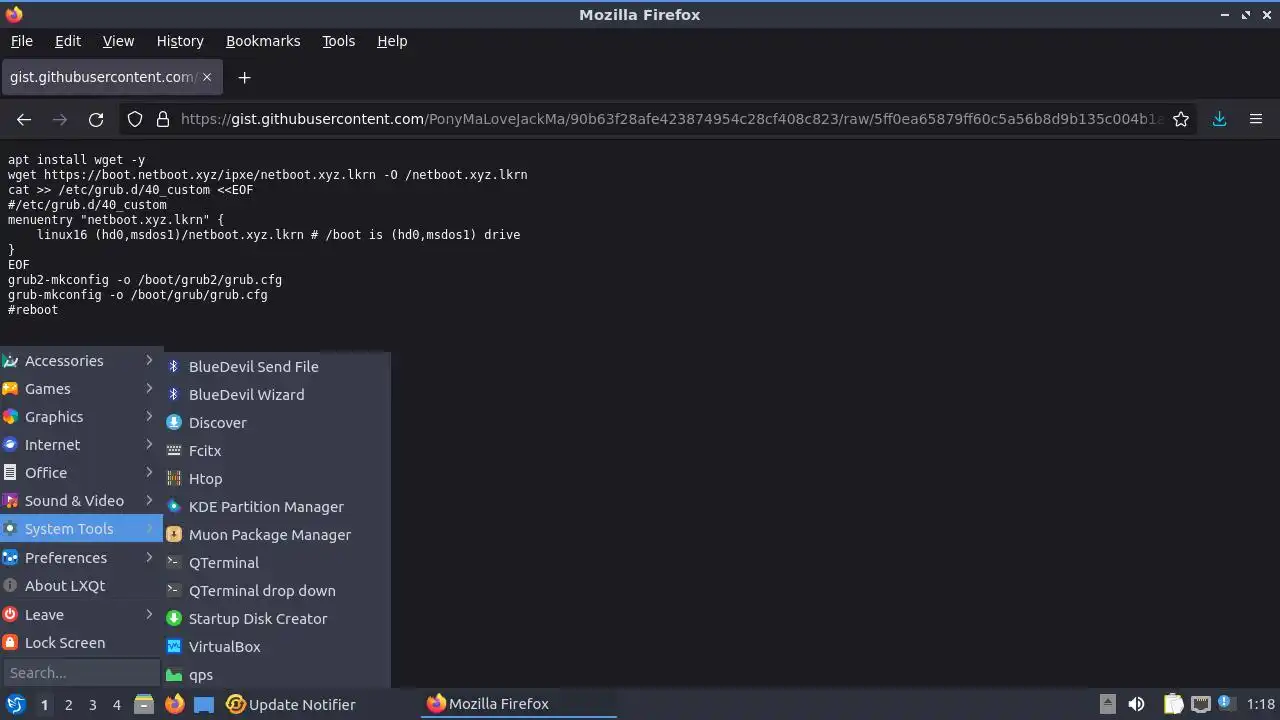Click the 1:18 panel clock
Viewport: 1280px width, 720px height.
click(1261, 704)
